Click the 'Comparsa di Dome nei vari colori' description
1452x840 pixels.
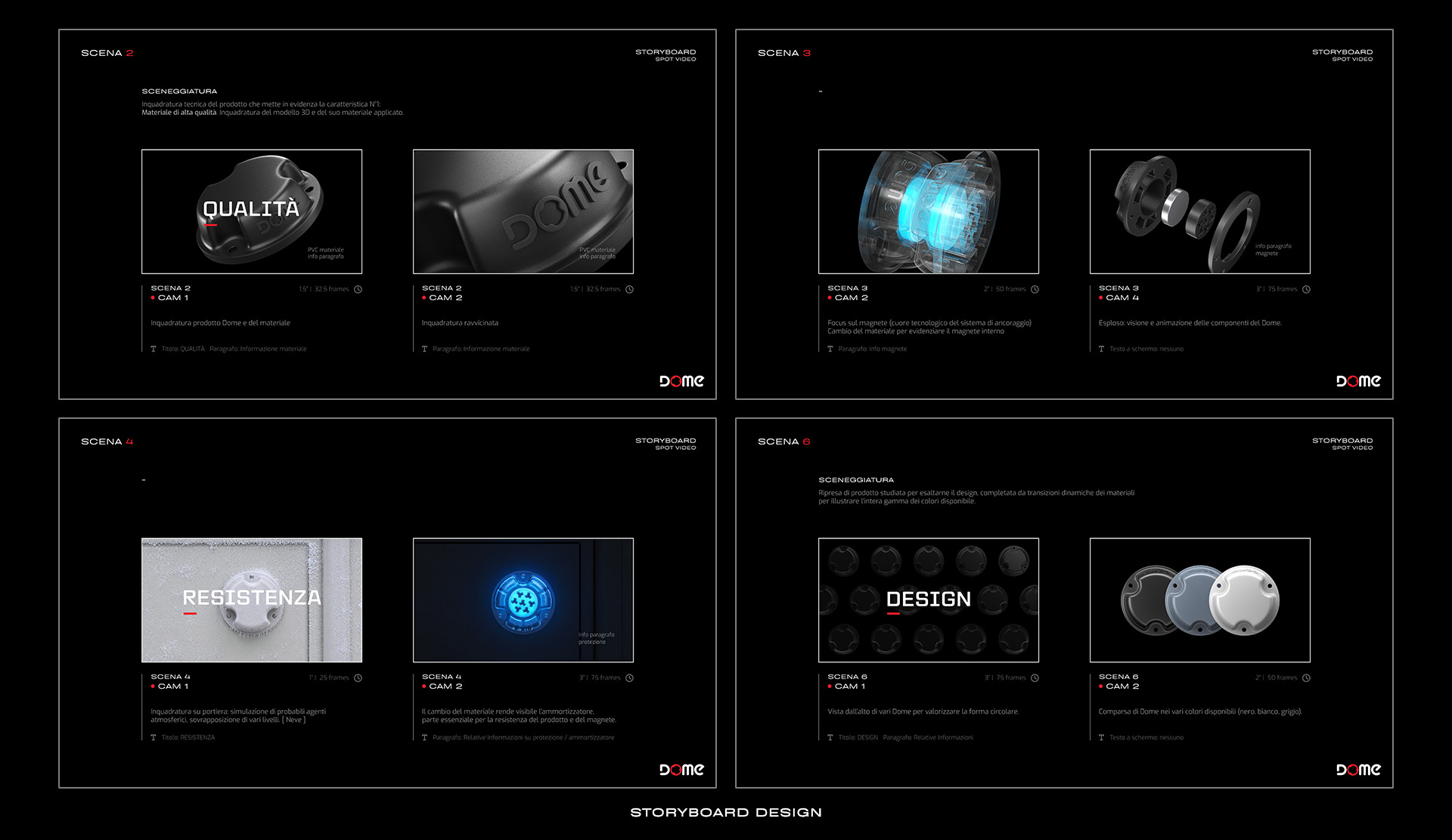tap(1200, 711)
